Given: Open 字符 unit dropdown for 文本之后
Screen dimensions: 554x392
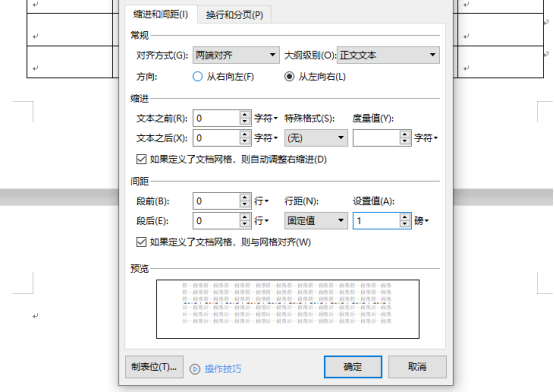Looking at the screenshot, I should (x=266, y=138).
